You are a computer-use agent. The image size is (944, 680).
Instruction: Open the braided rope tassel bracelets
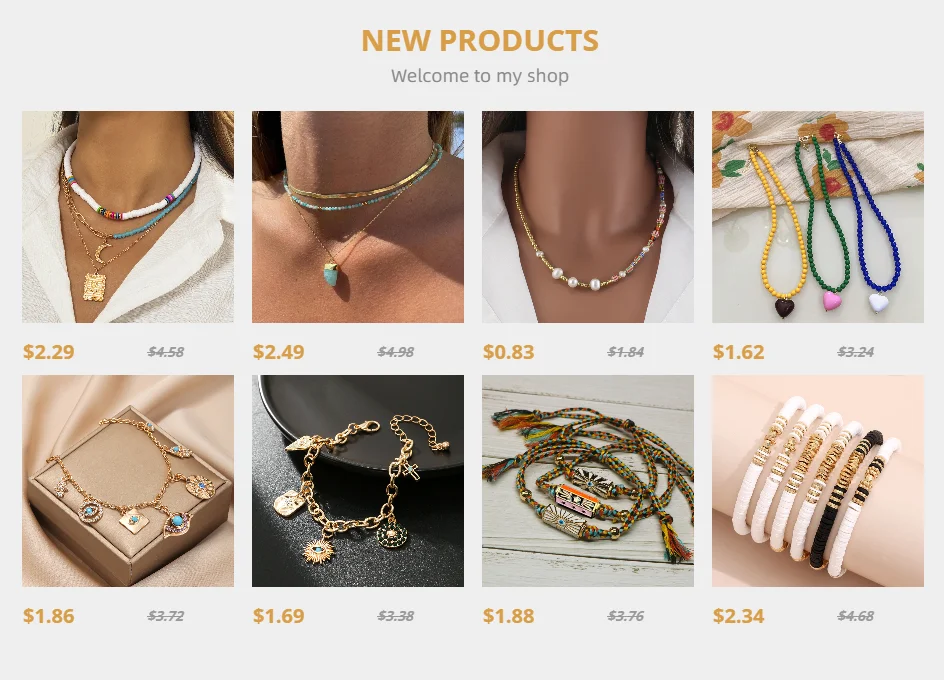(x=588, y=481)
